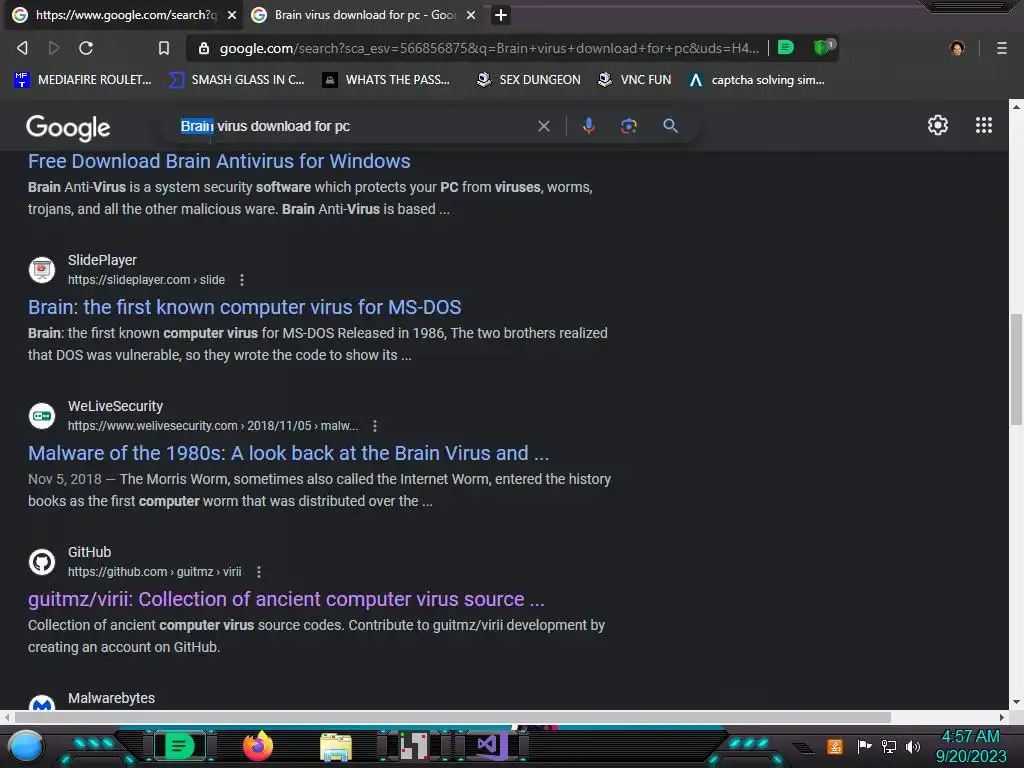Open Free Download Brain Antivirus for Windows result
1024x768 pixels.
tap(219, 161)
